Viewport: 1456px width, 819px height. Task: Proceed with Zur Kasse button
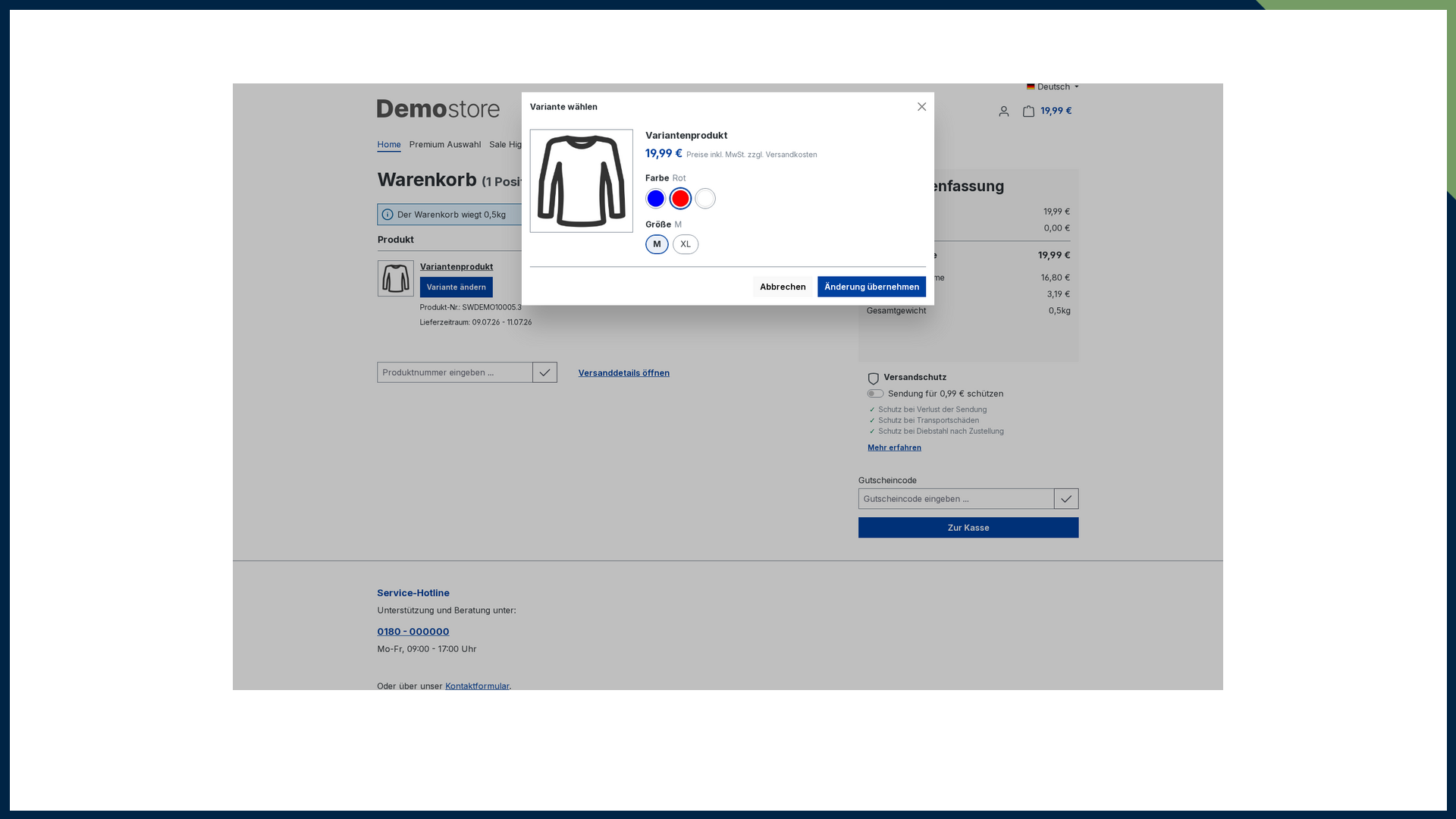968,528
